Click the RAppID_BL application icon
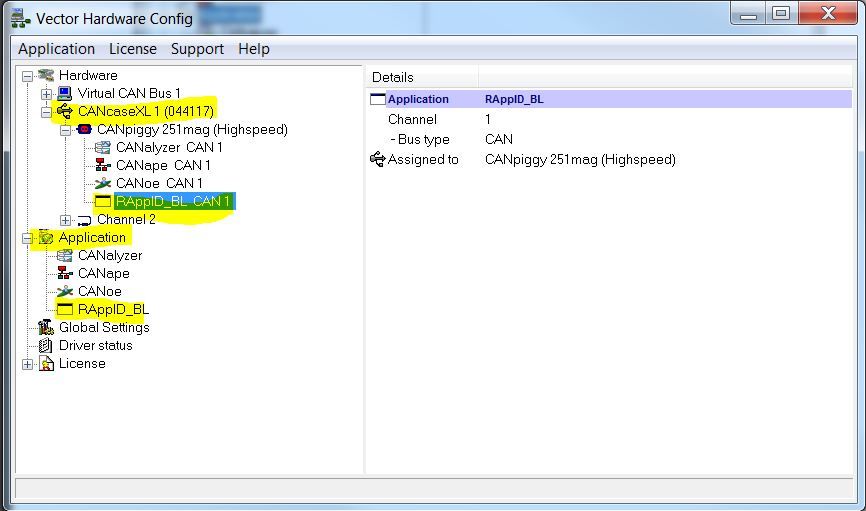The image size is (866, 511). pos(65,309)
